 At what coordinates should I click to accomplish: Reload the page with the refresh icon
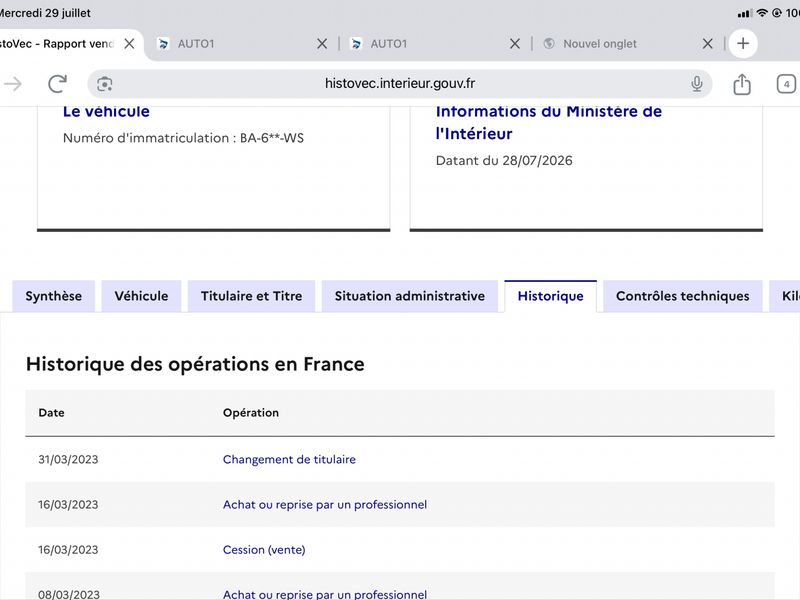[58, 84]
